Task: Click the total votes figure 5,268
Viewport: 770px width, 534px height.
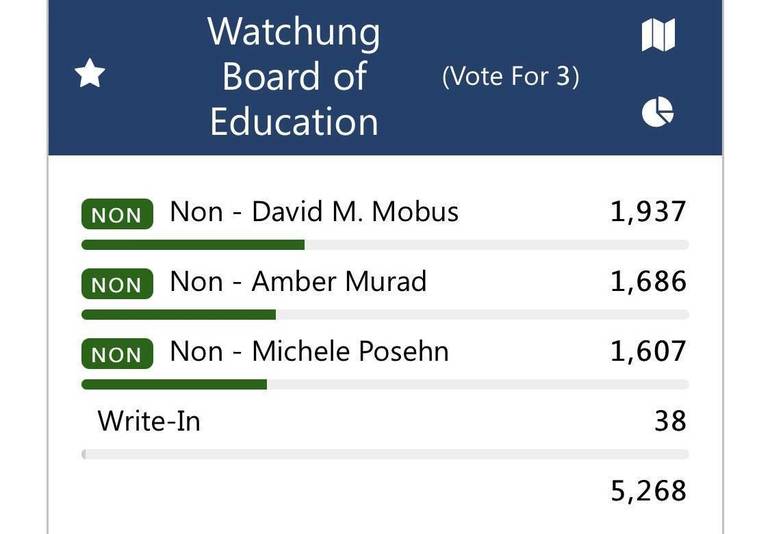Action: click(x=648, y=491)
